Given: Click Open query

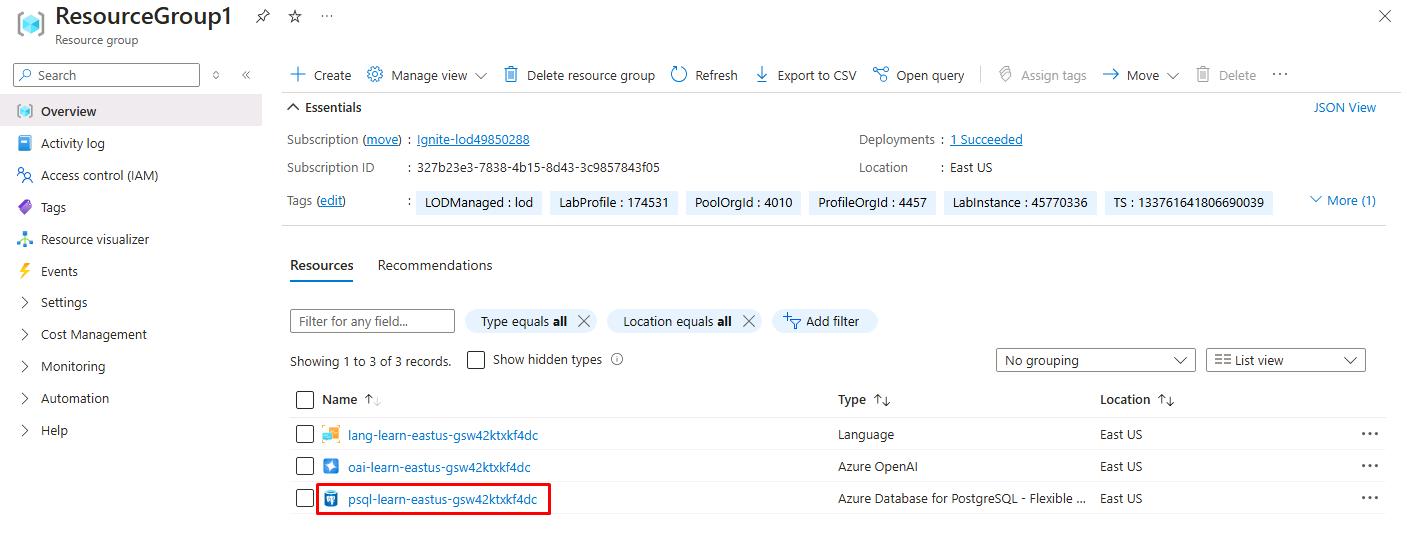Looking at the screenshot, I should (x=918, y=75).
